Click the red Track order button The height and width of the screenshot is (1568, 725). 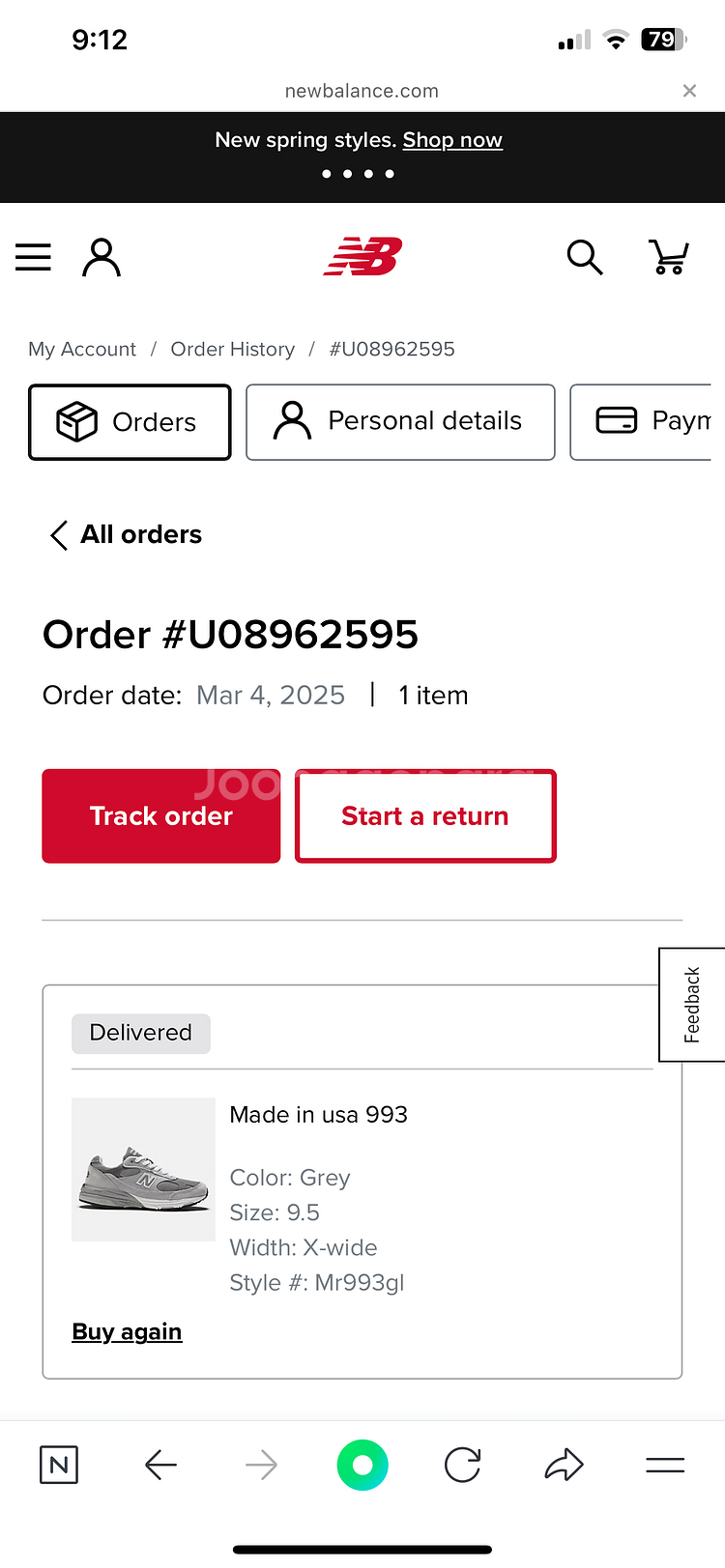[161, 816]
